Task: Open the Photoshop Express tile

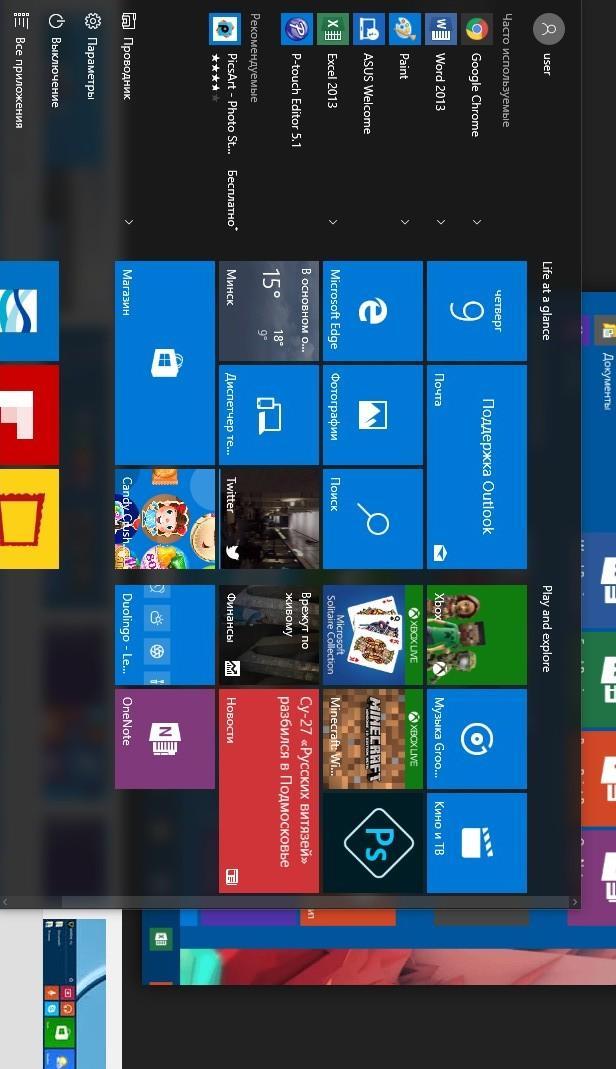Action: tap(372, 843)
